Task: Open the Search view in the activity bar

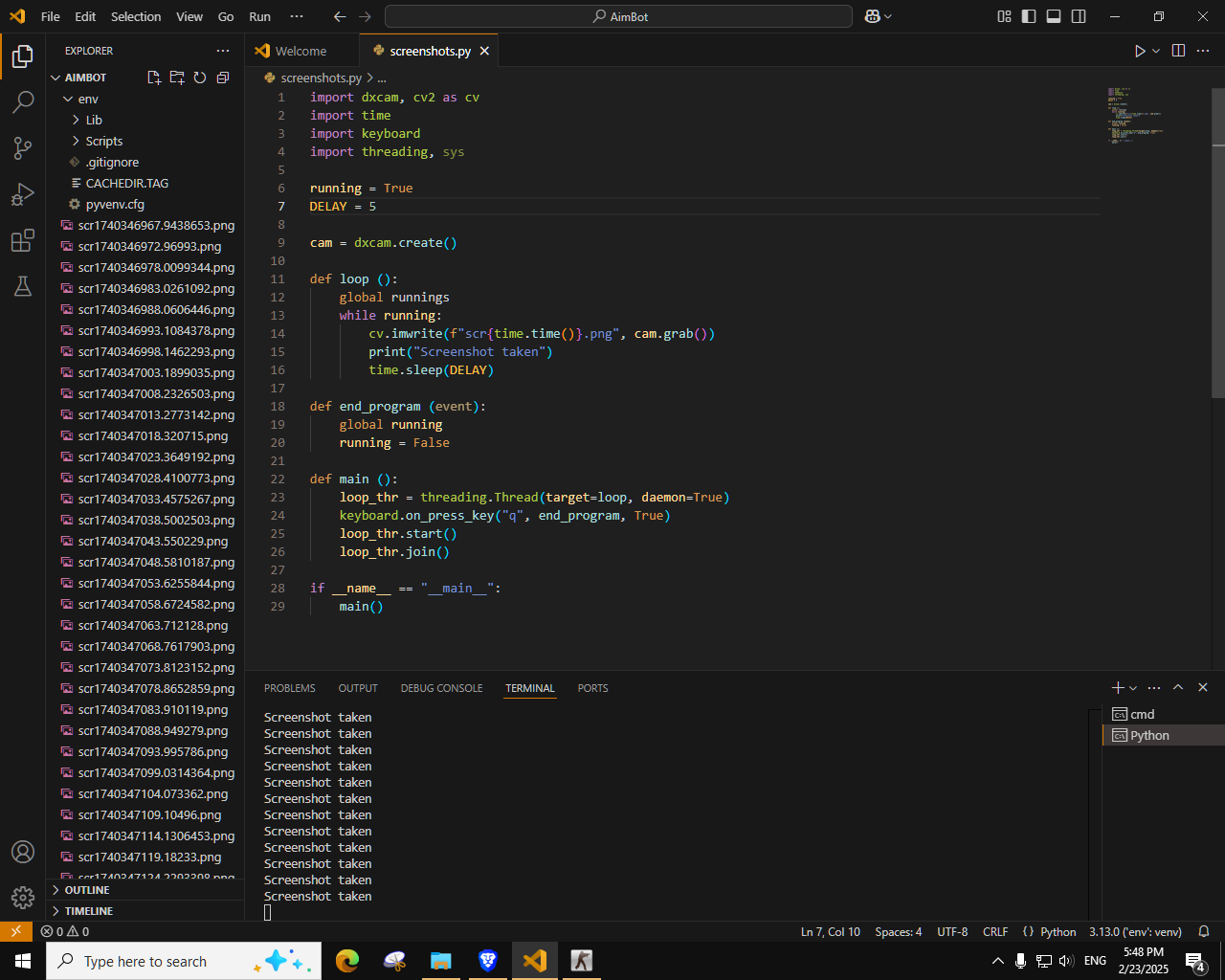Action: pyautogui.click(x=23, y=101)
